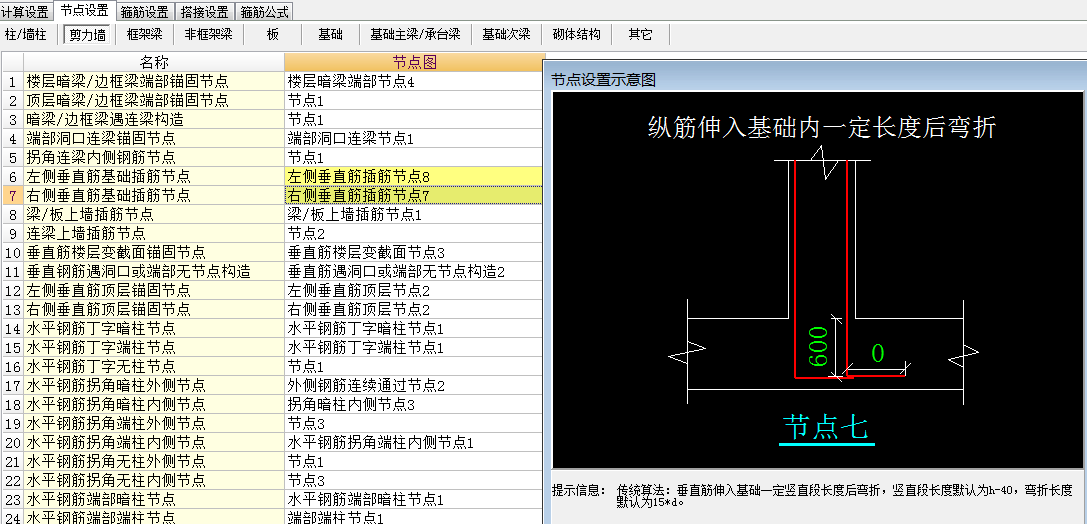
Task: Select row 左侧垂直筋顶层锚固节点
Action: tap(154, 290)
